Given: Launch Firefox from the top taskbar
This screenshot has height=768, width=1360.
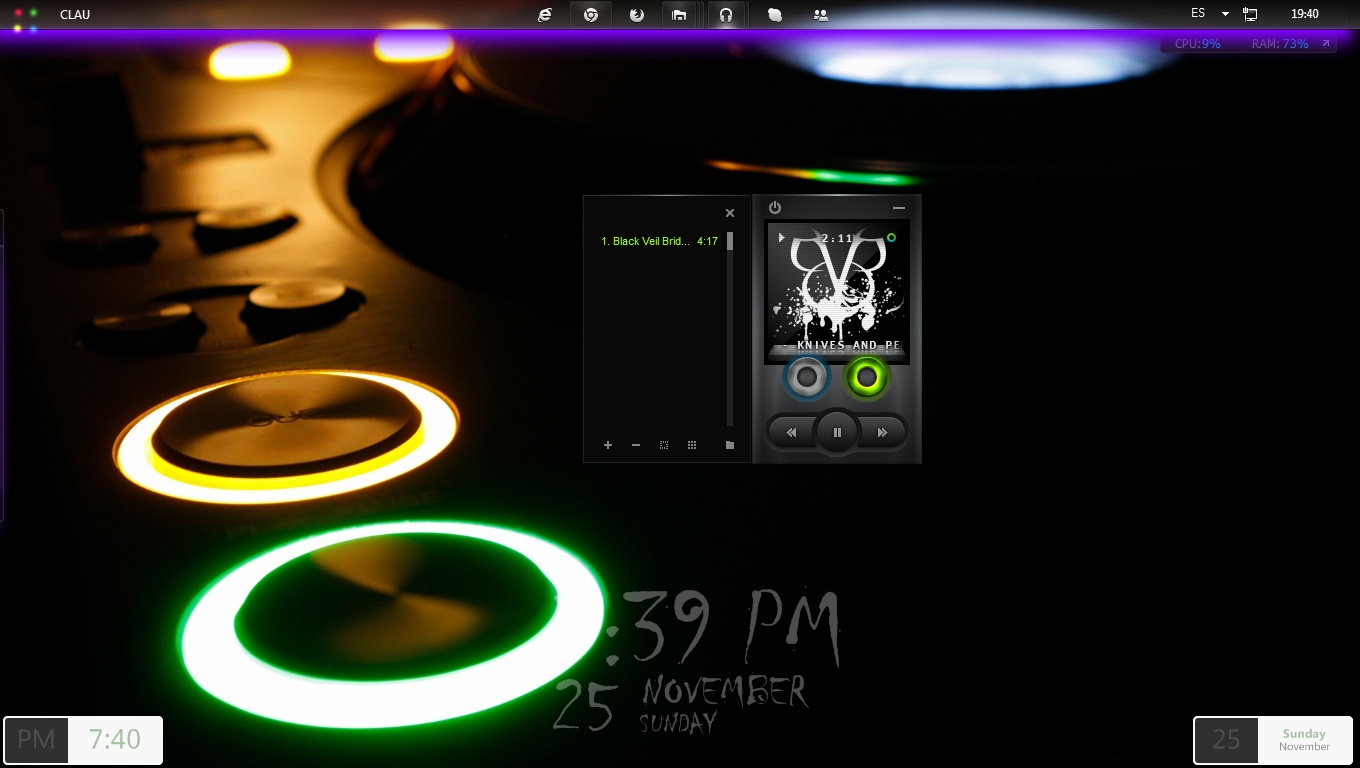Looking at the screenshot, I should [636, 15].
